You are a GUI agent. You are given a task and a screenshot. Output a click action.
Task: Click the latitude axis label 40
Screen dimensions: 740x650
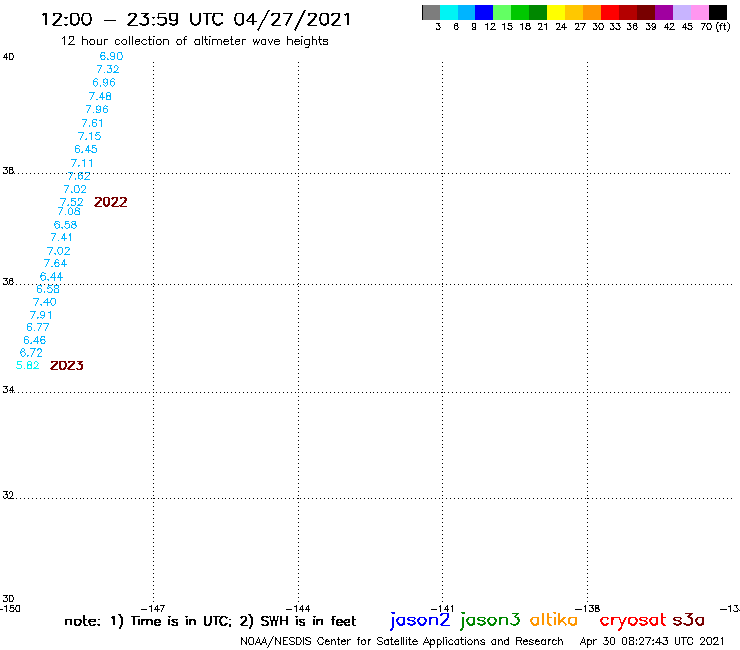coord(8,57)
